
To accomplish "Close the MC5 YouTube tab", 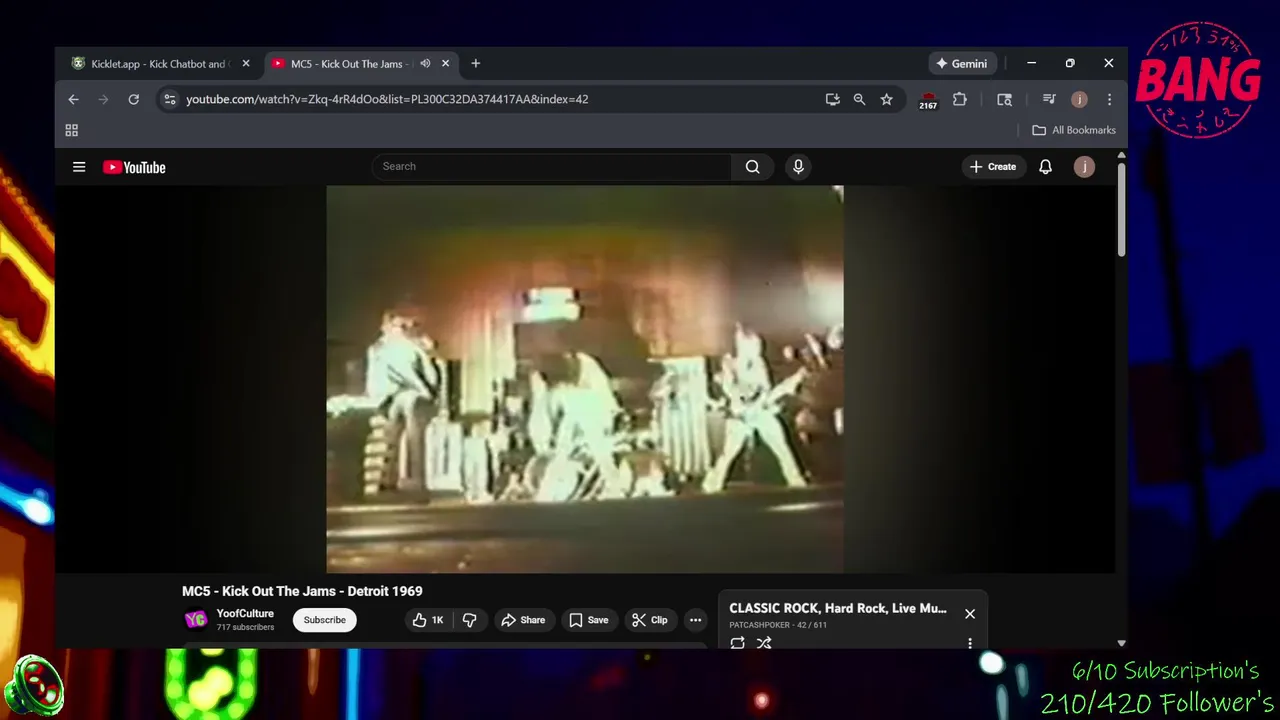I will click(x=446, y=64).
